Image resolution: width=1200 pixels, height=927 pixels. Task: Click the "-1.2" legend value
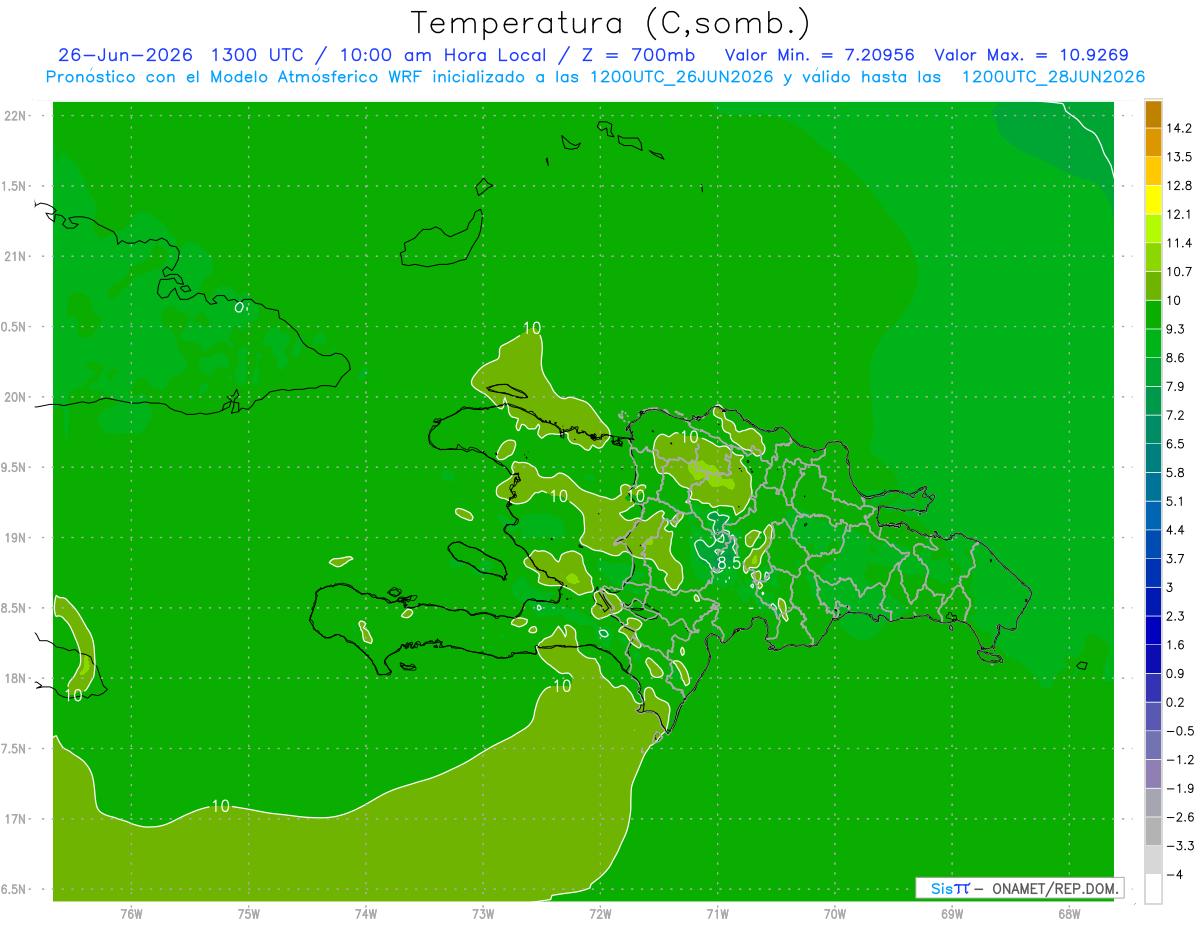pos(1180,760)
